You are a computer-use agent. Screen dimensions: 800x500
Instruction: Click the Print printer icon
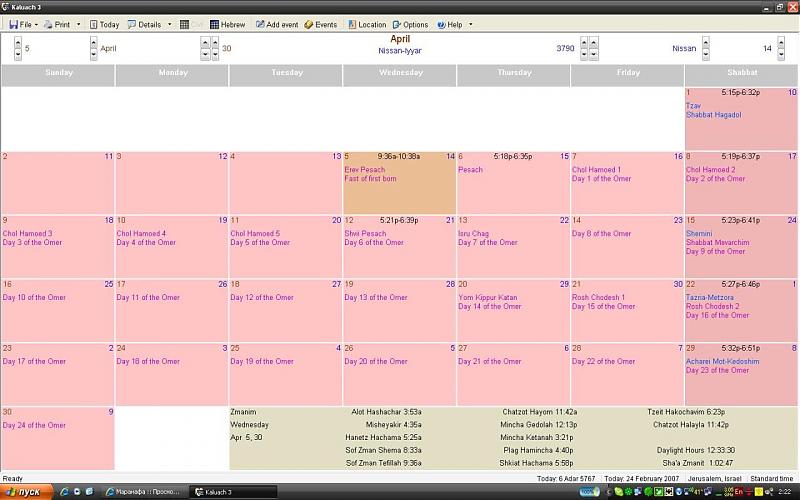pos(57,24)
